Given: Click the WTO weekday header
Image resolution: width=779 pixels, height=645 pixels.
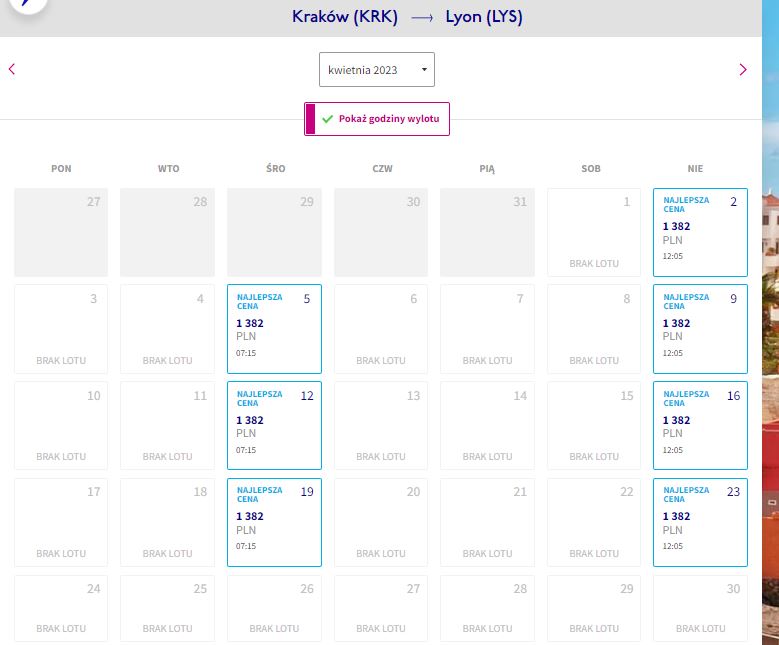Looking at the screenshot, I should pyautogui.click(x=168, y=168).
